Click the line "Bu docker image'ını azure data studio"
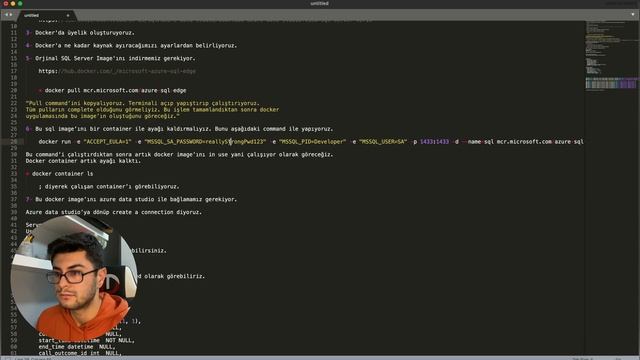The image size is (640, 360). coord(136,199)
